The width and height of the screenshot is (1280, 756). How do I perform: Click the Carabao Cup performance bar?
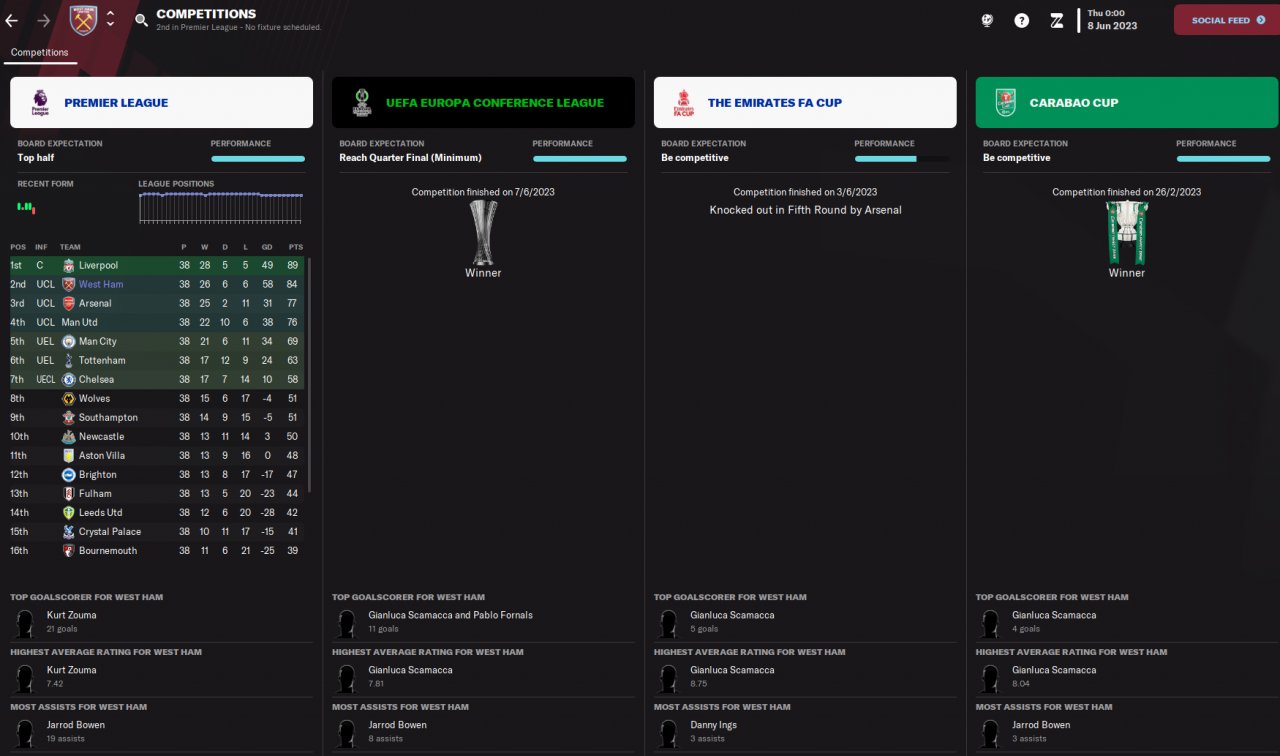pos(1224,158)
